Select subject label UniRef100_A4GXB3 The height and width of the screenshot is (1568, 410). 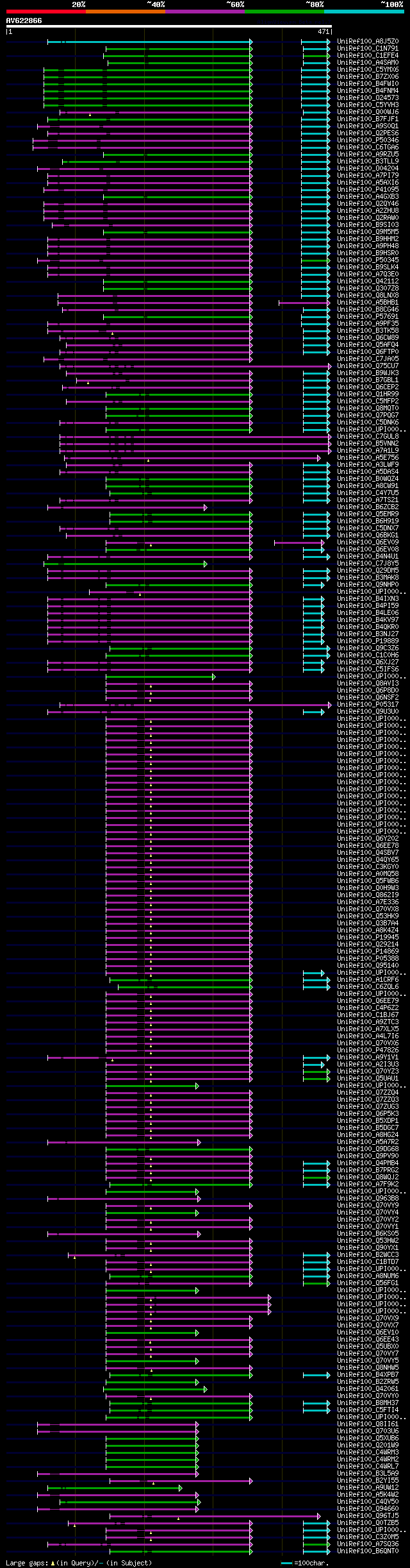[x=368, y=197]
